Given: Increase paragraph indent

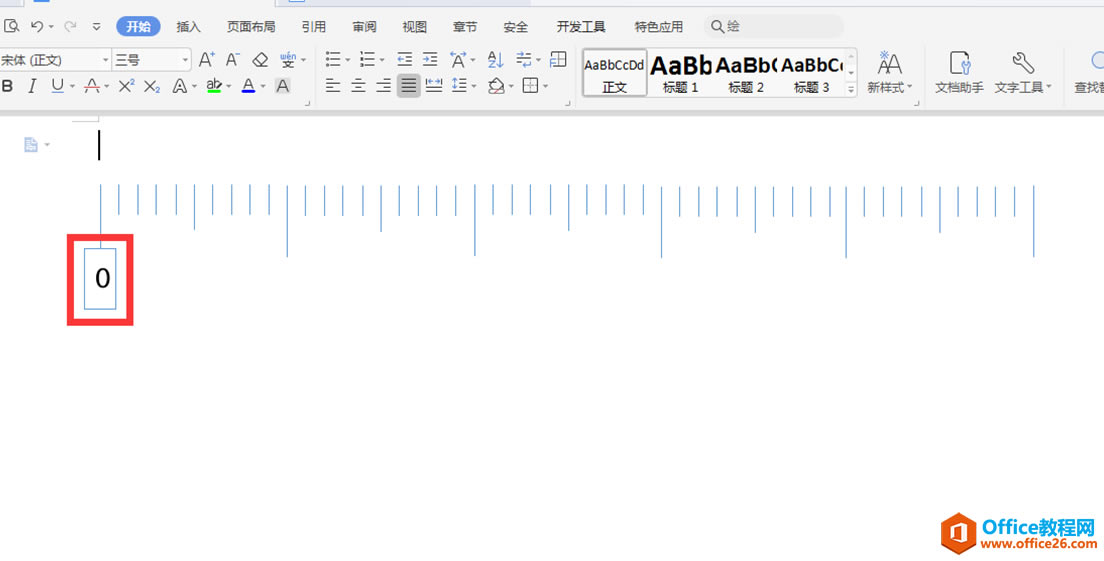Looking at the screenshot, I should pyautogui.click(x=429, y=59).
